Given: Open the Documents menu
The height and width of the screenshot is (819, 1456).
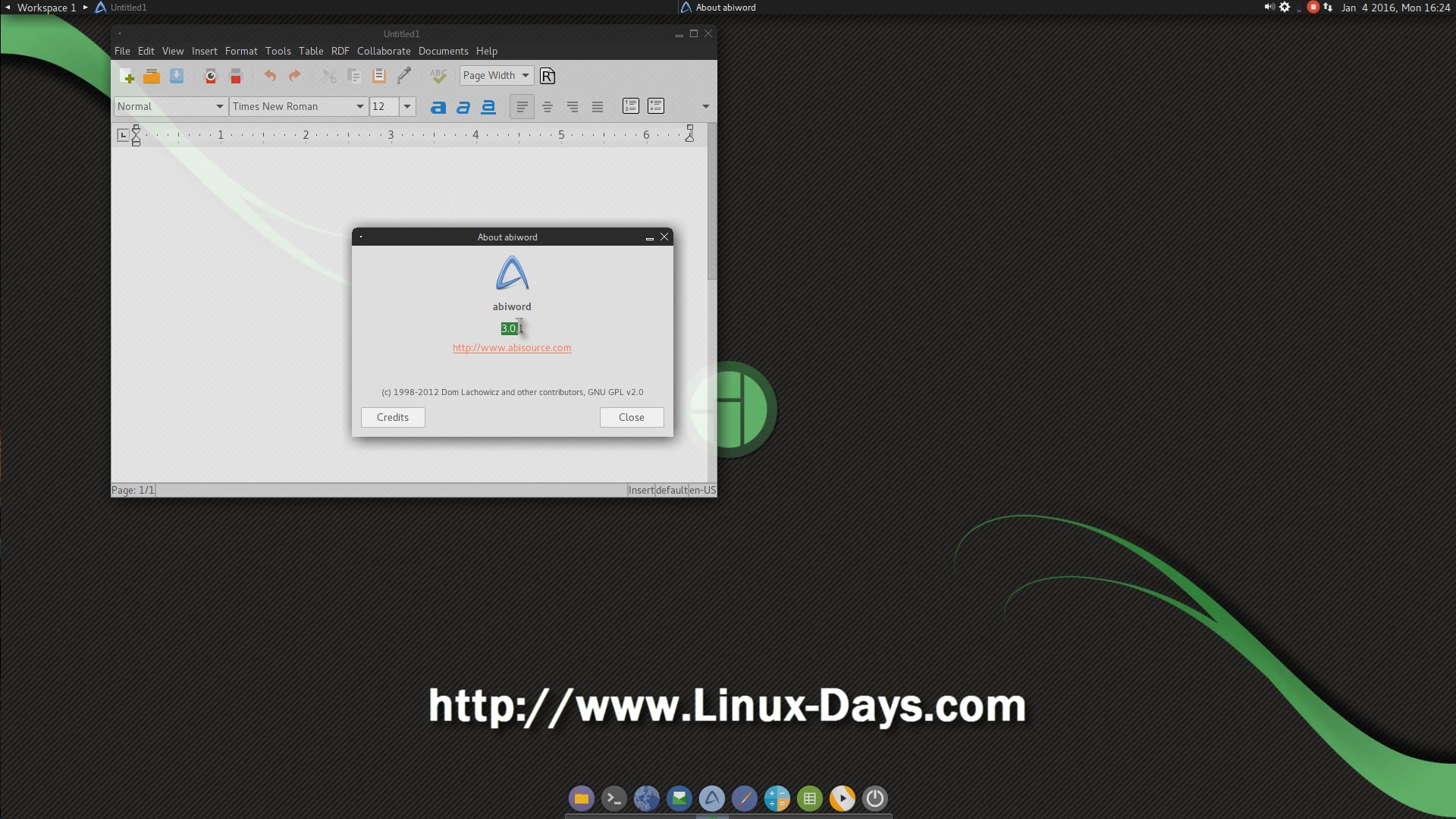Looking at the screenshot, I should pos(444,51).
